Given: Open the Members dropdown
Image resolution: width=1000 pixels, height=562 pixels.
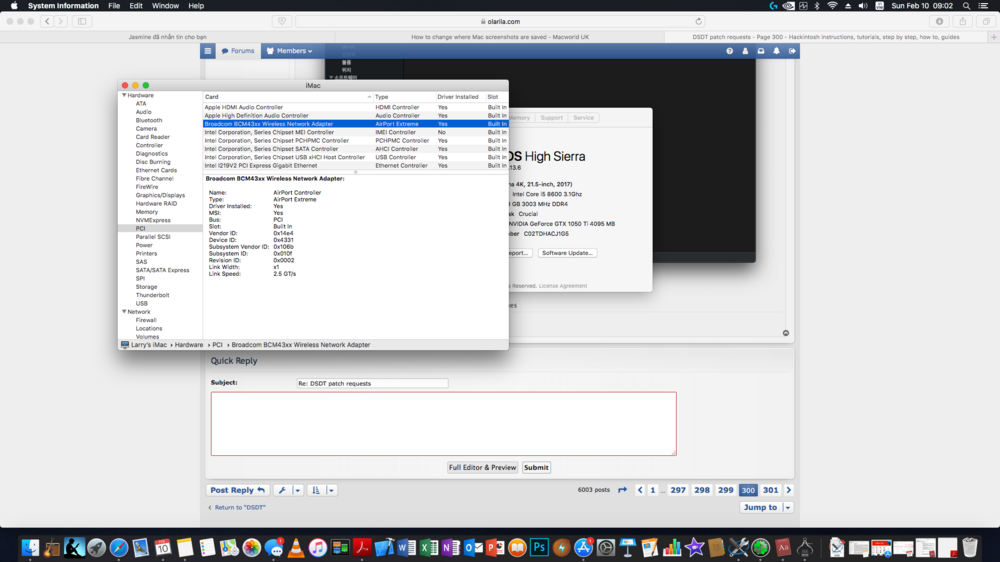Looking at the screenshot, I should (294, 51).
